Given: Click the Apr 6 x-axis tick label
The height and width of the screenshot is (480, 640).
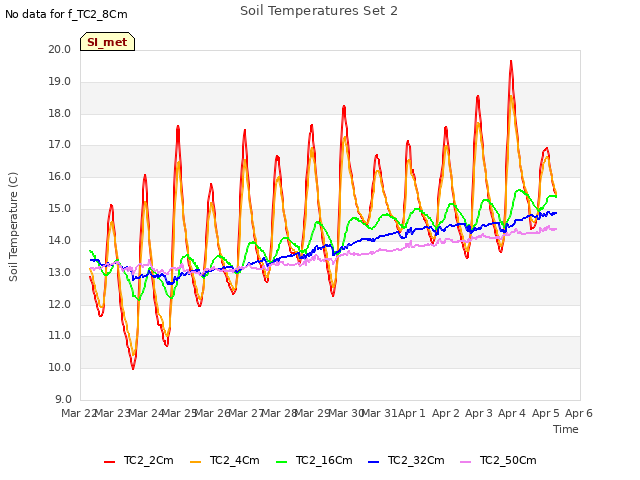Looking at the screenshot, I should (x=579, y=413).
